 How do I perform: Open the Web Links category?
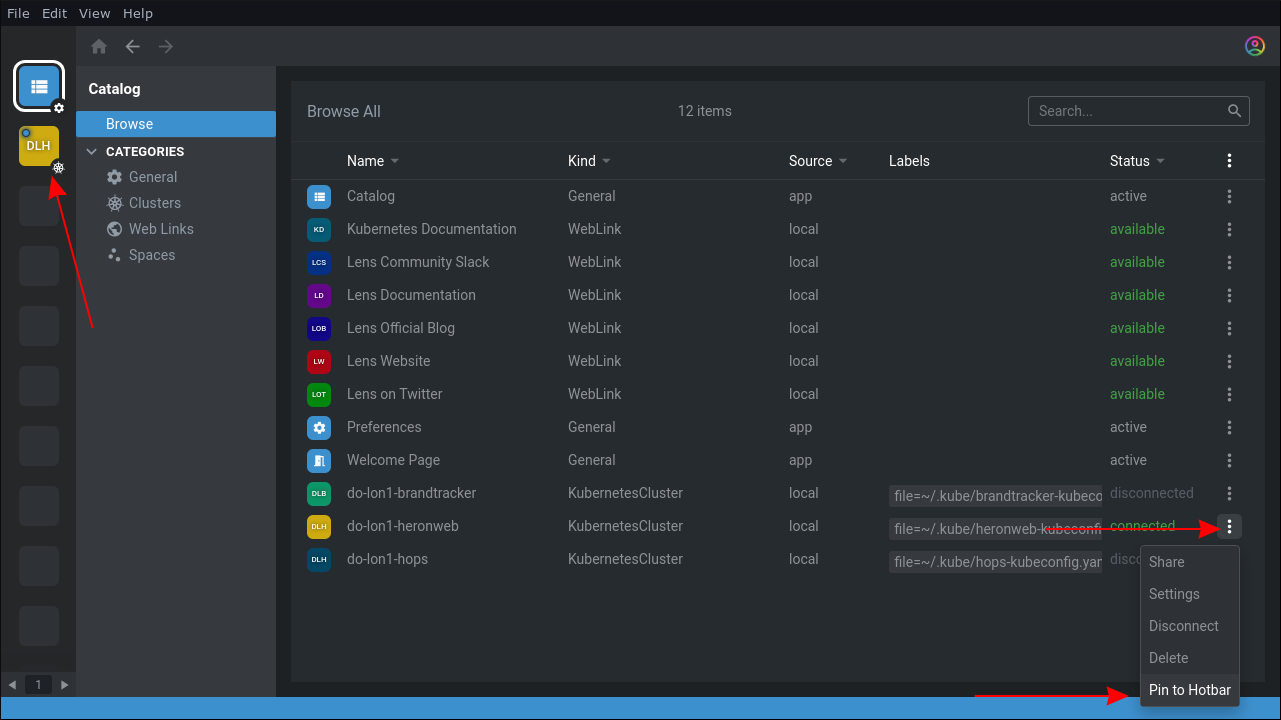[161, 229]
